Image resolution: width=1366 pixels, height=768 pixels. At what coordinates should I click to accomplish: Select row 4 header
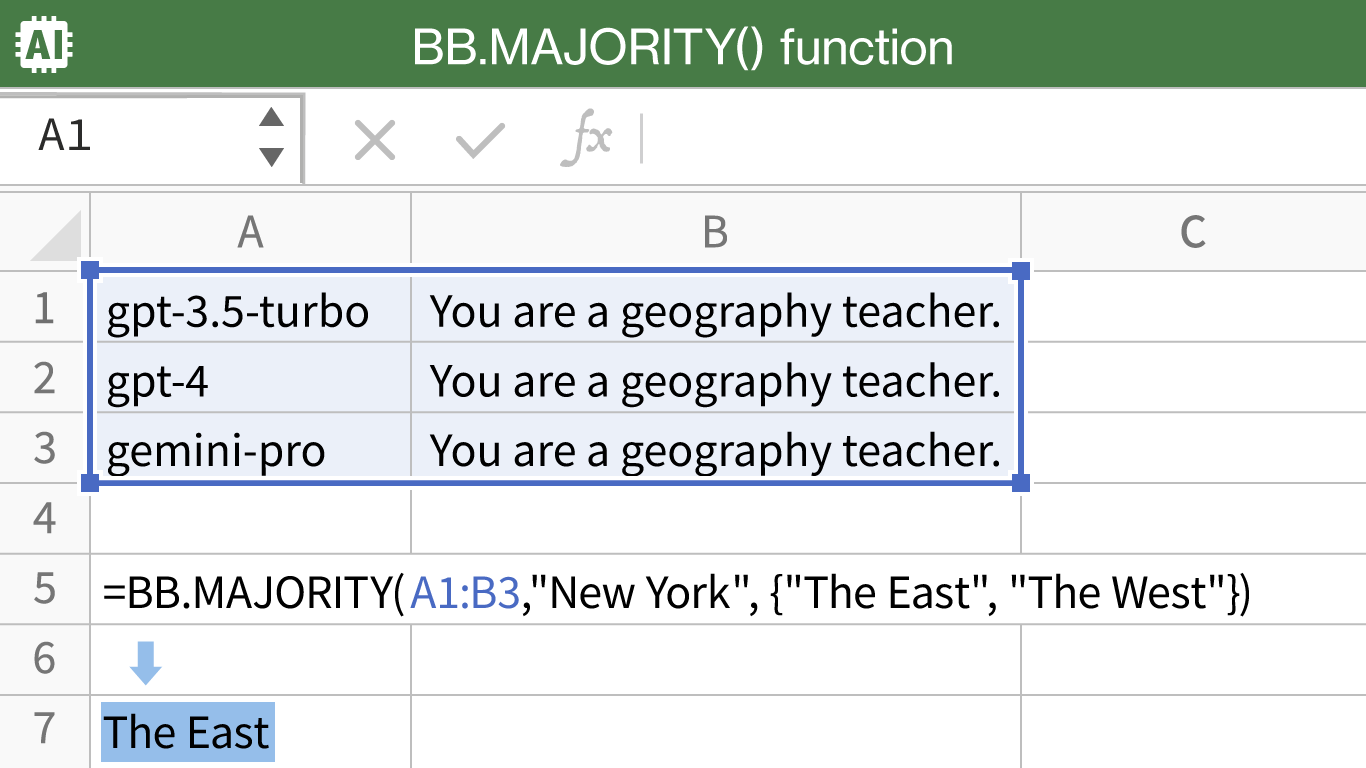(44, 518)
